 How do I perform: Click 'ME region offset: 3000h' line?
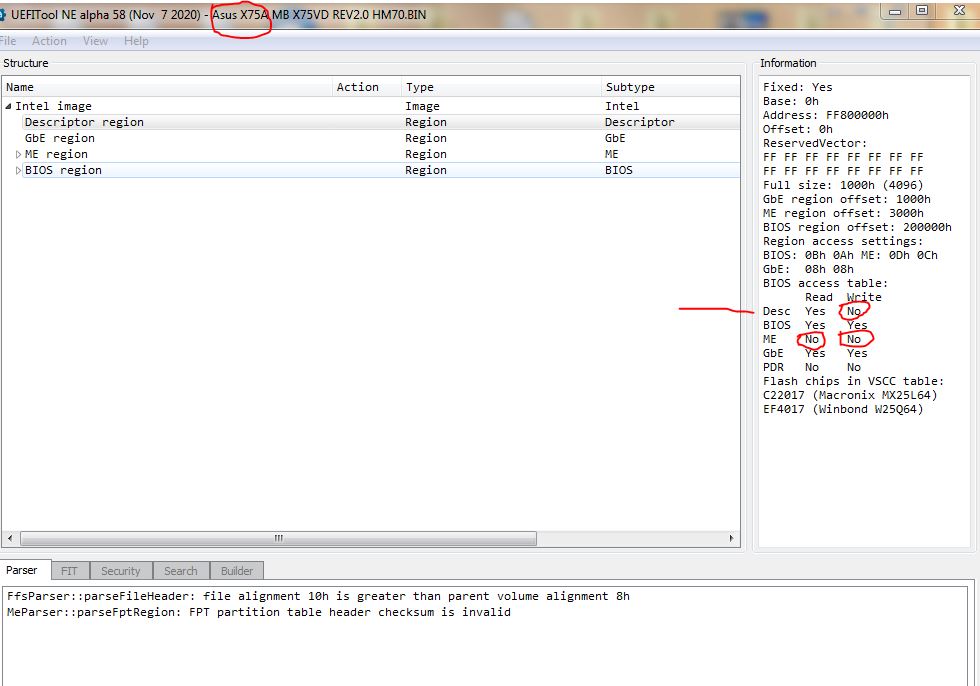(842, 213)
